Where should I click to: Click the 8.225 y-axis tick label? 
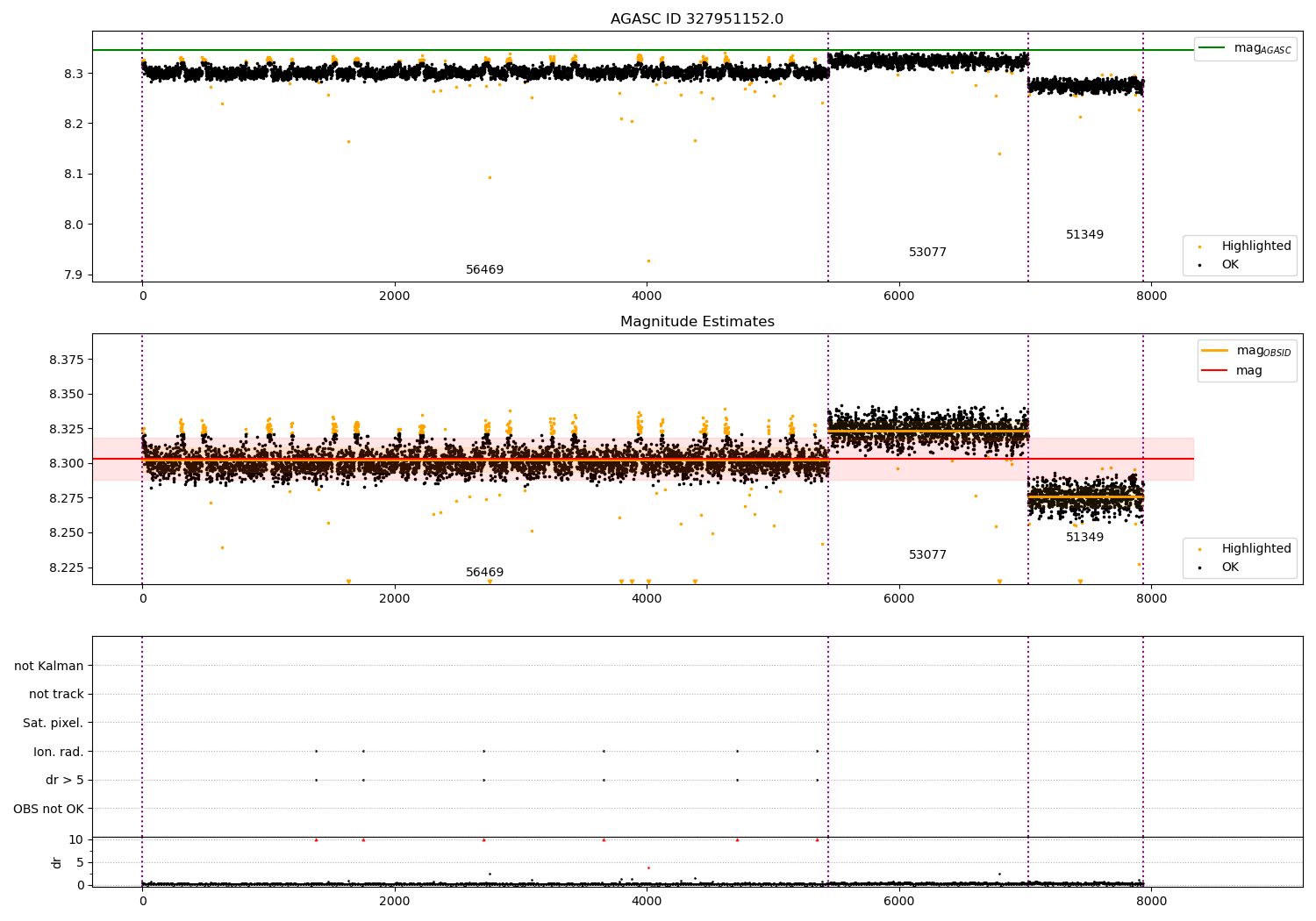[67, 568]
